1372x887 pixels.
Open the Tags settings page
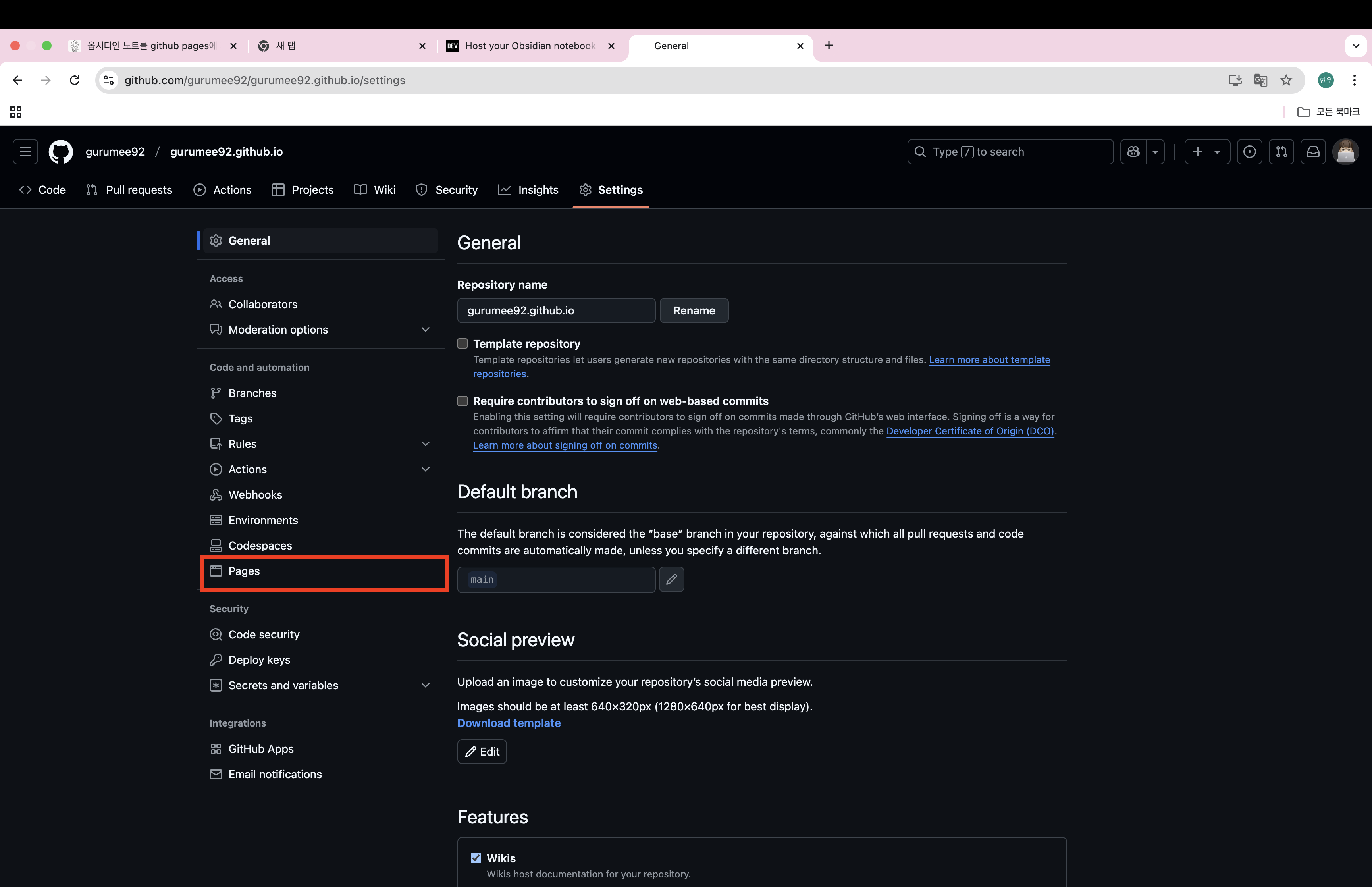(320, 418)
